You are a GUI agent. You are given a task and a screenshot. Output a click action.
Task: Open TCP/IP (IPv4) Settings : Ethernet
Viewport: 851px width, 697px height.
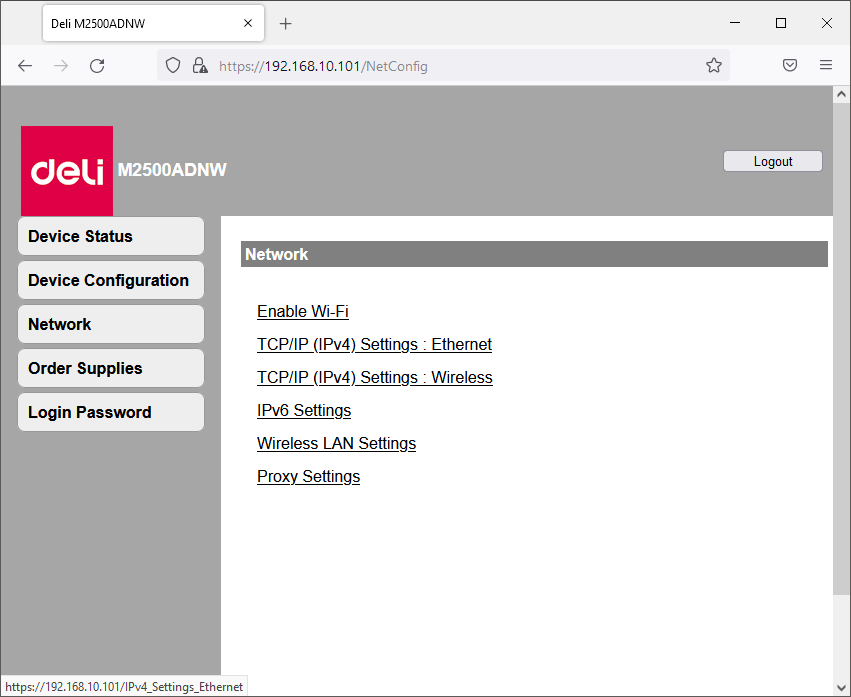374,345
